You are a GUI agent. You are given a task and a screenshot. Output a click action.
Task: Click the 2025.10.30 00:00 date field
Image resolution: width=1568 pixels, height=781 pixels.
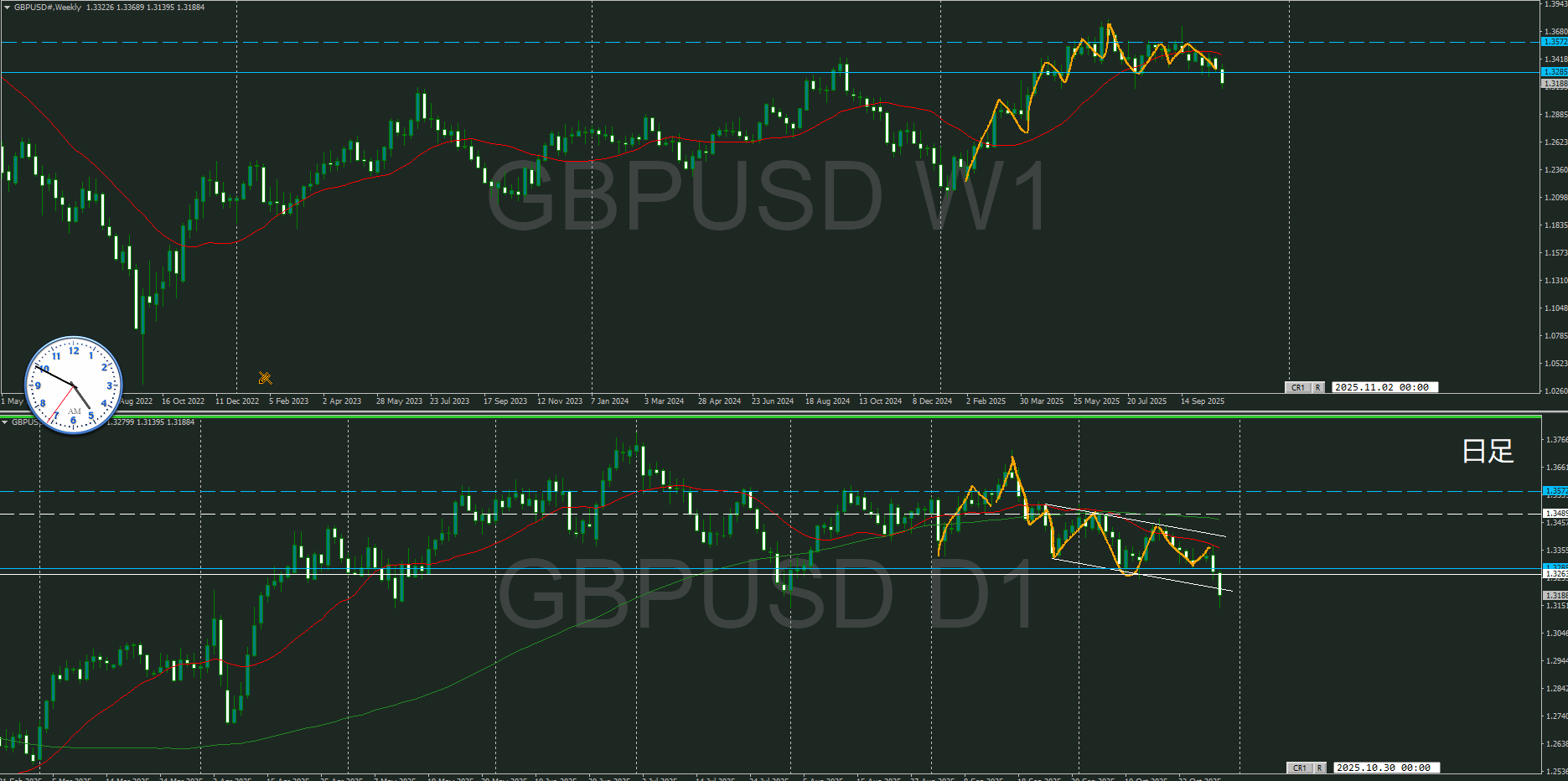coord(1386,768)
